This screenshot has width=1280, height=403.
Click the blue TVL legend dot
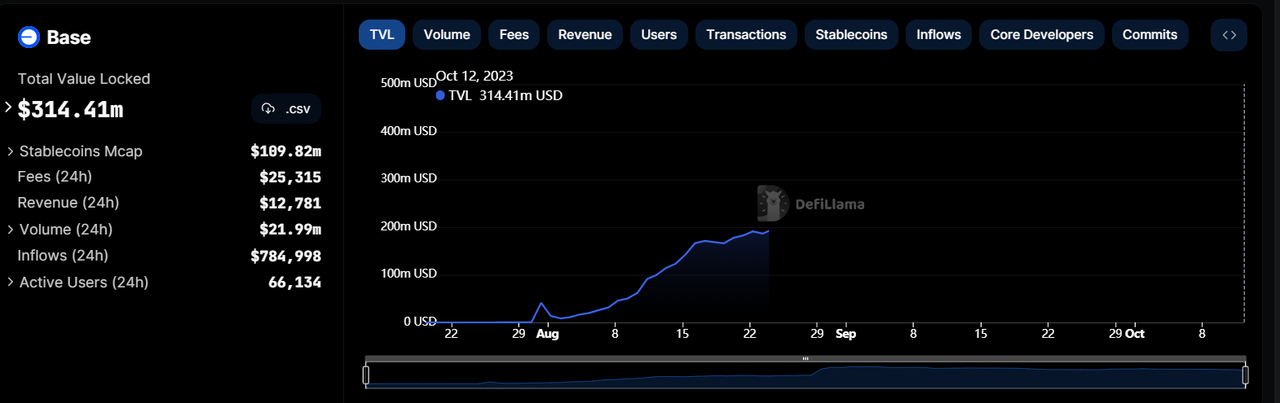point(441,96)
